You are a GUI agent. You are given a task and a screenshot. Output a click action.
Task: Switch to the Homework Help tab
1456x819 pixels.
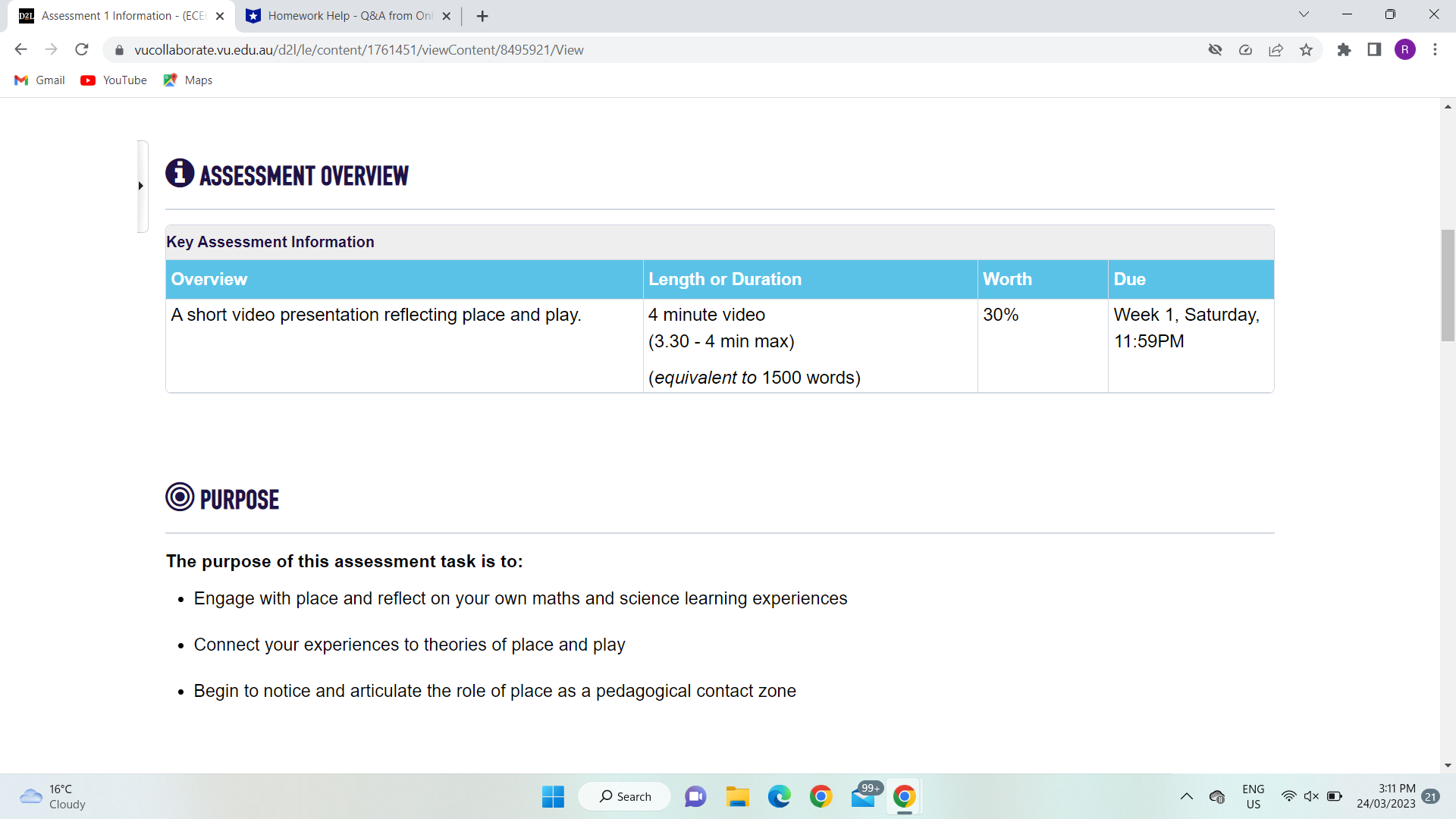(x=349, y=16)
